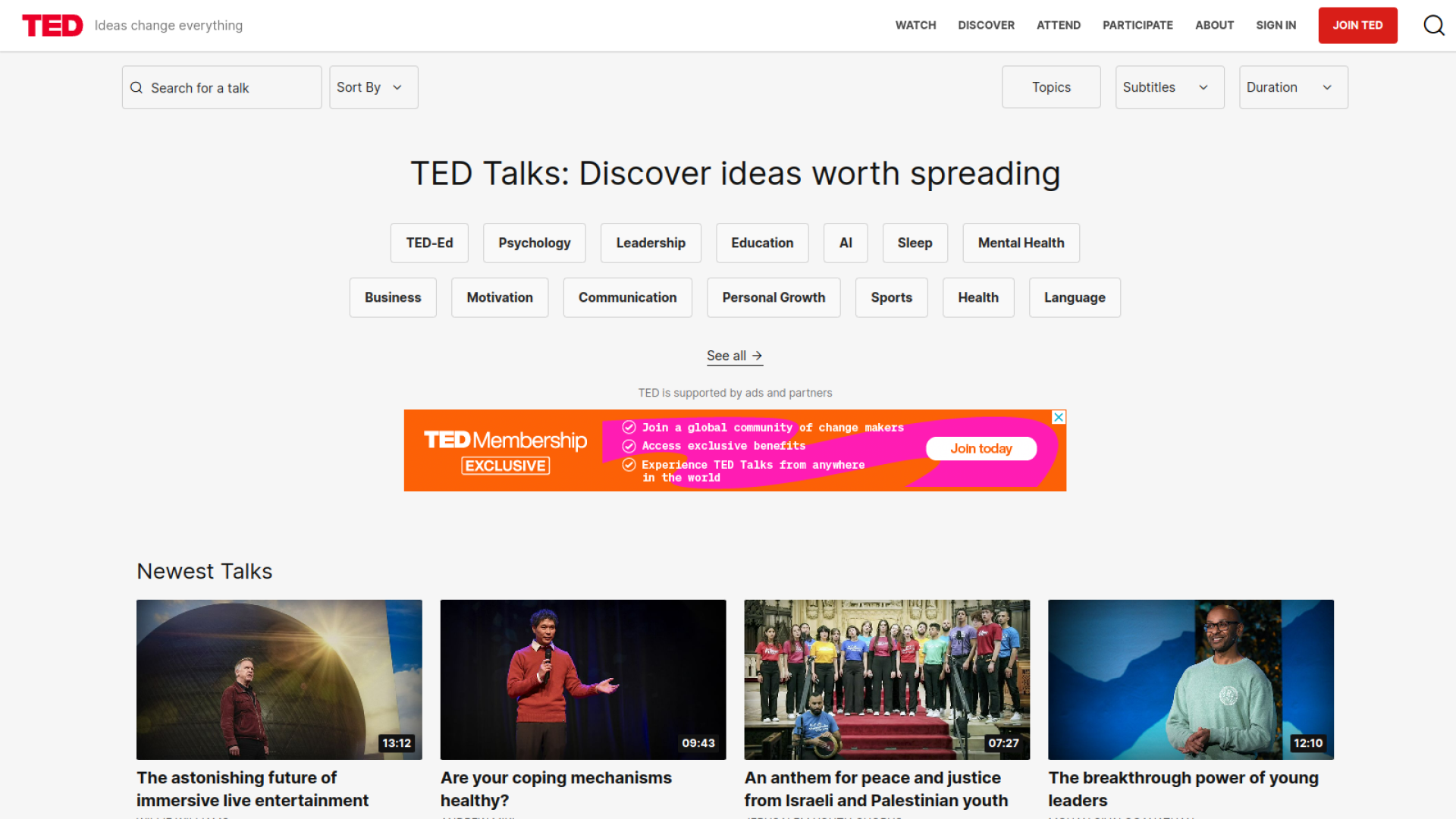The image size is (1456, 819).
Task: Click the thumbnail for the immersive live entertainment talk
Action: 279,679
